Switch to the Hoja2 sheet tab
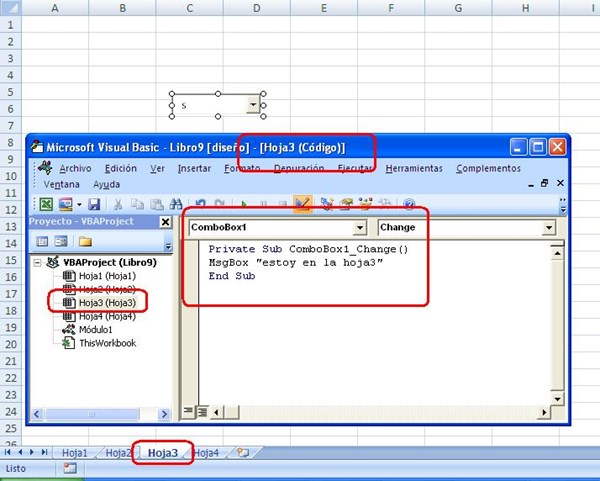 117,453
